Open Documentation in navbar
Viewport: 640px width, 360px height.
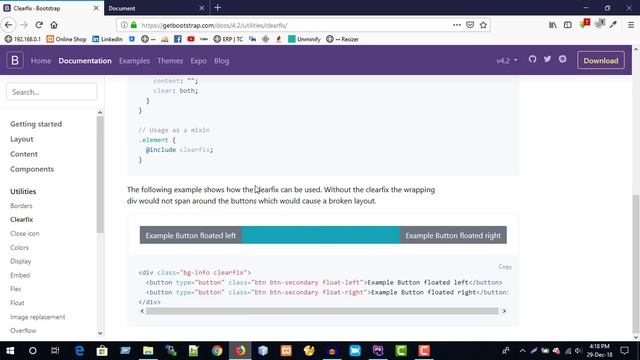click(85, 61)
